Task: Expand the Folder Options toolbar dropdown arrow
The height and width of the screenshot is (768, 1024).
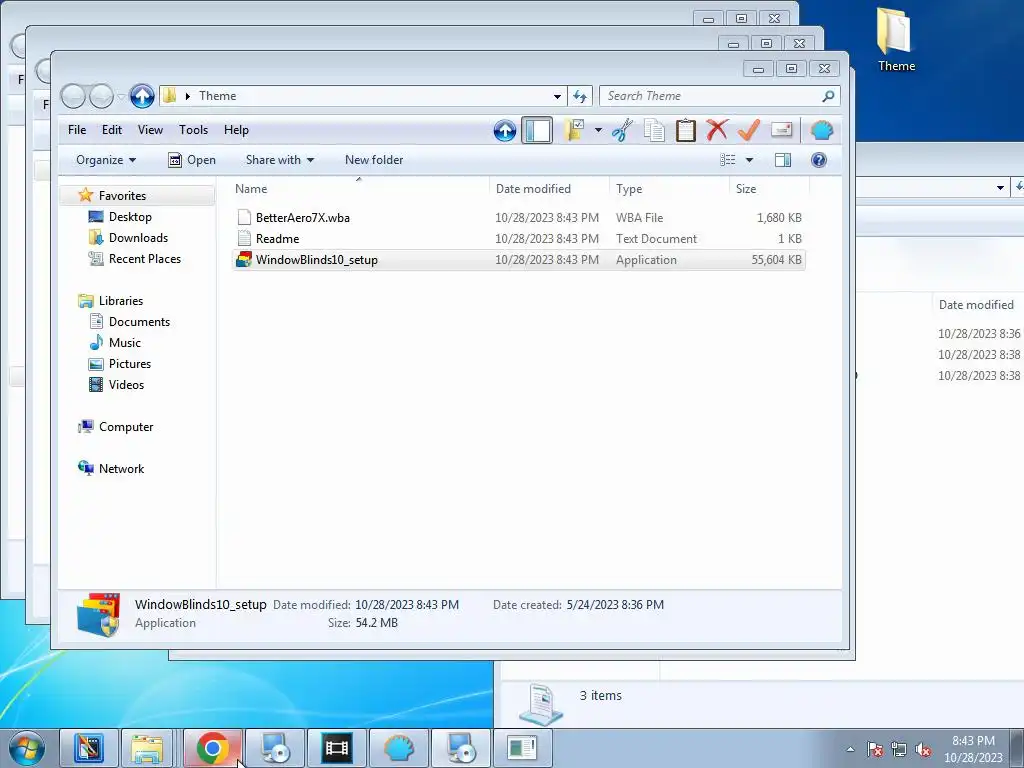Action: (x=598, y=130)
